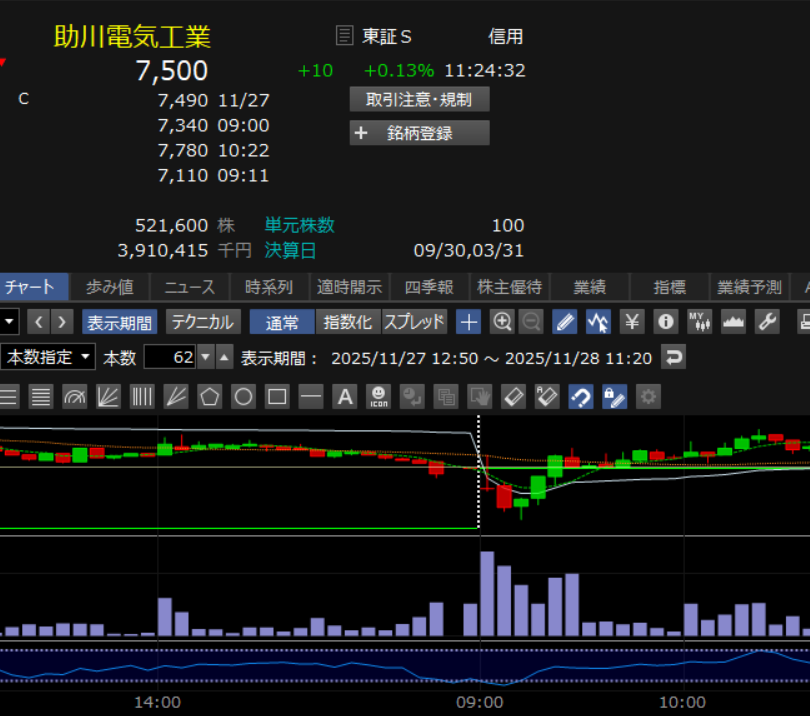Image resolution: width=810 pixels, height=716 pixels.
Task: Toggle the magnet snap tool
Action: pyautogui.click(x=581, y=397)
